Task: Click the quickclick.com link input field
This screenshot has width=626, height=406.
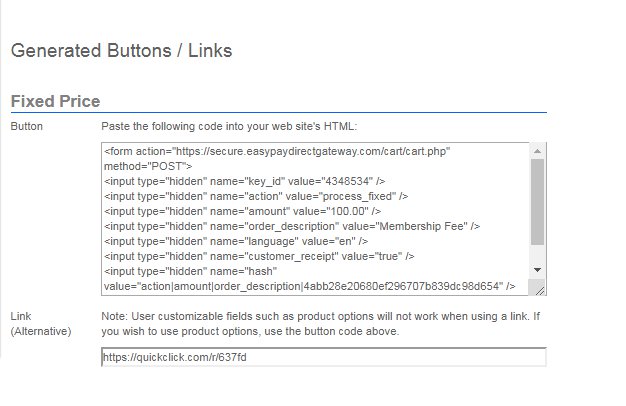Action: pyautogui.click(x=324, y=357)
